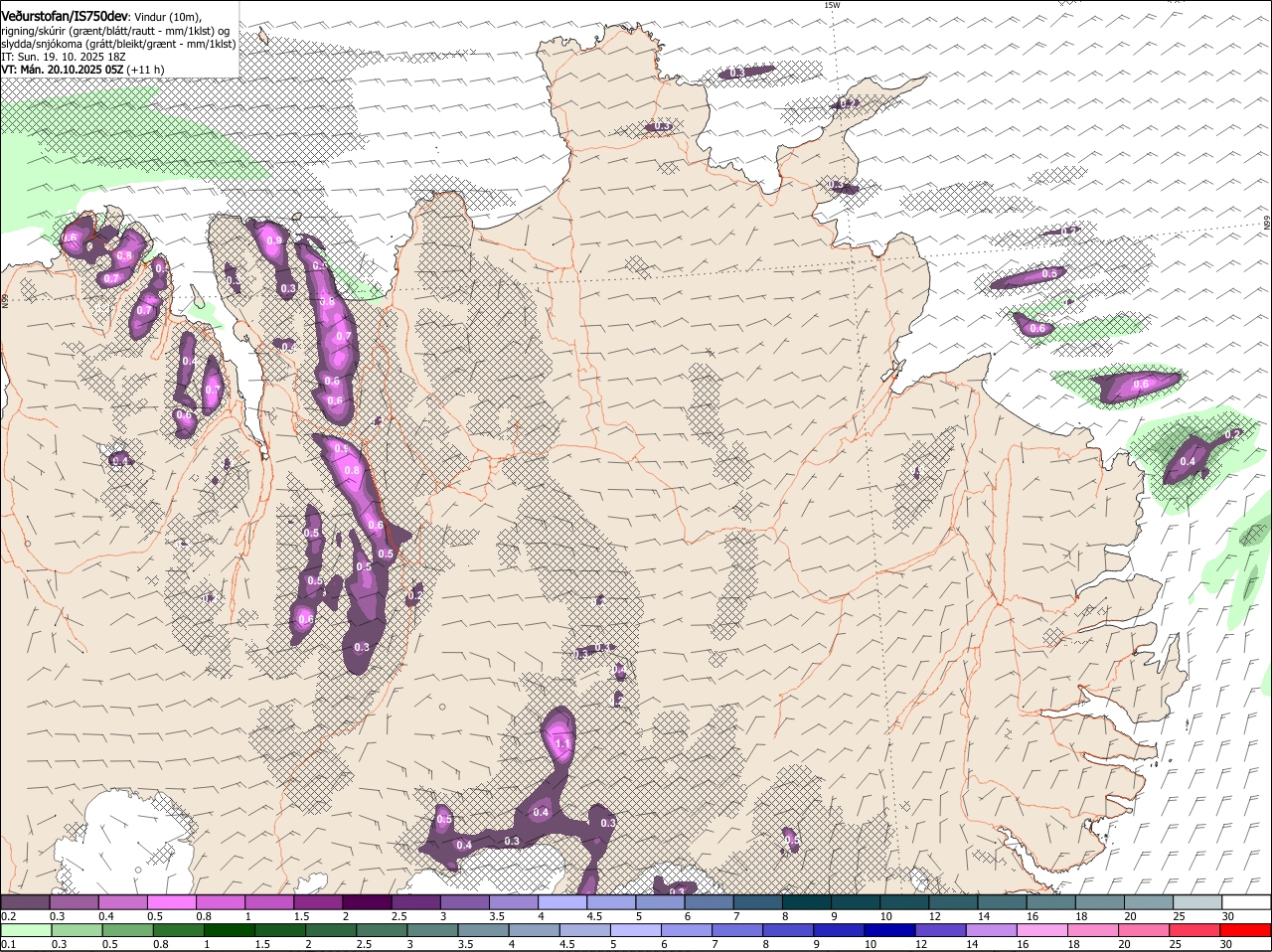Click the 4.5 label on the bottom scale
This screenshot has width=1272, height=952.
[x=567, y=944]
